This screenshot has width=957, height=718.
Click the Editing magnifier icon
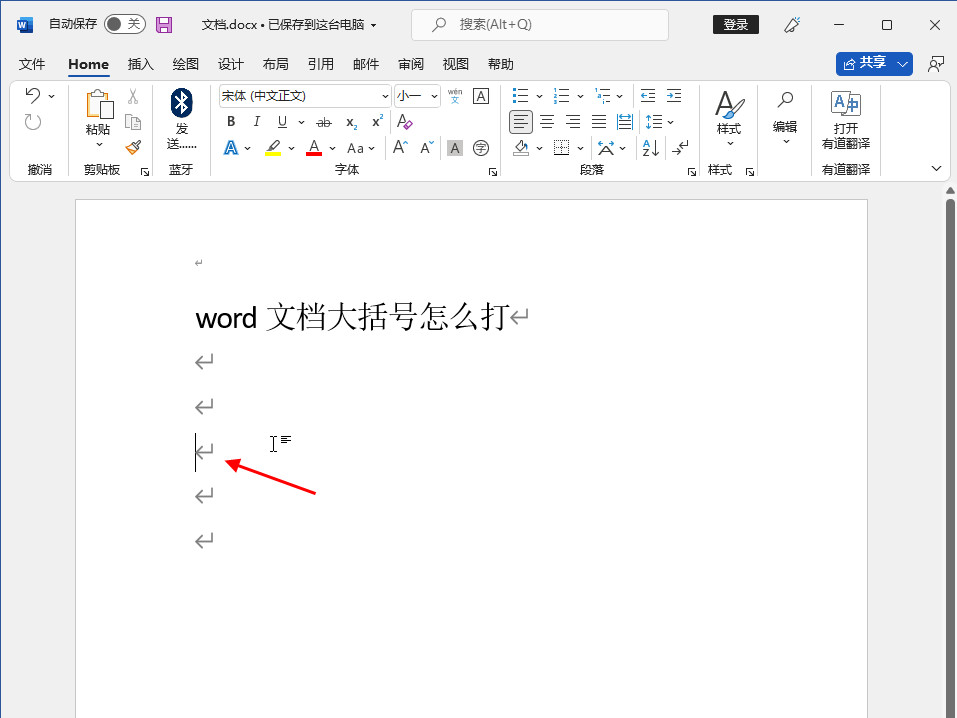tap(785, 99)
